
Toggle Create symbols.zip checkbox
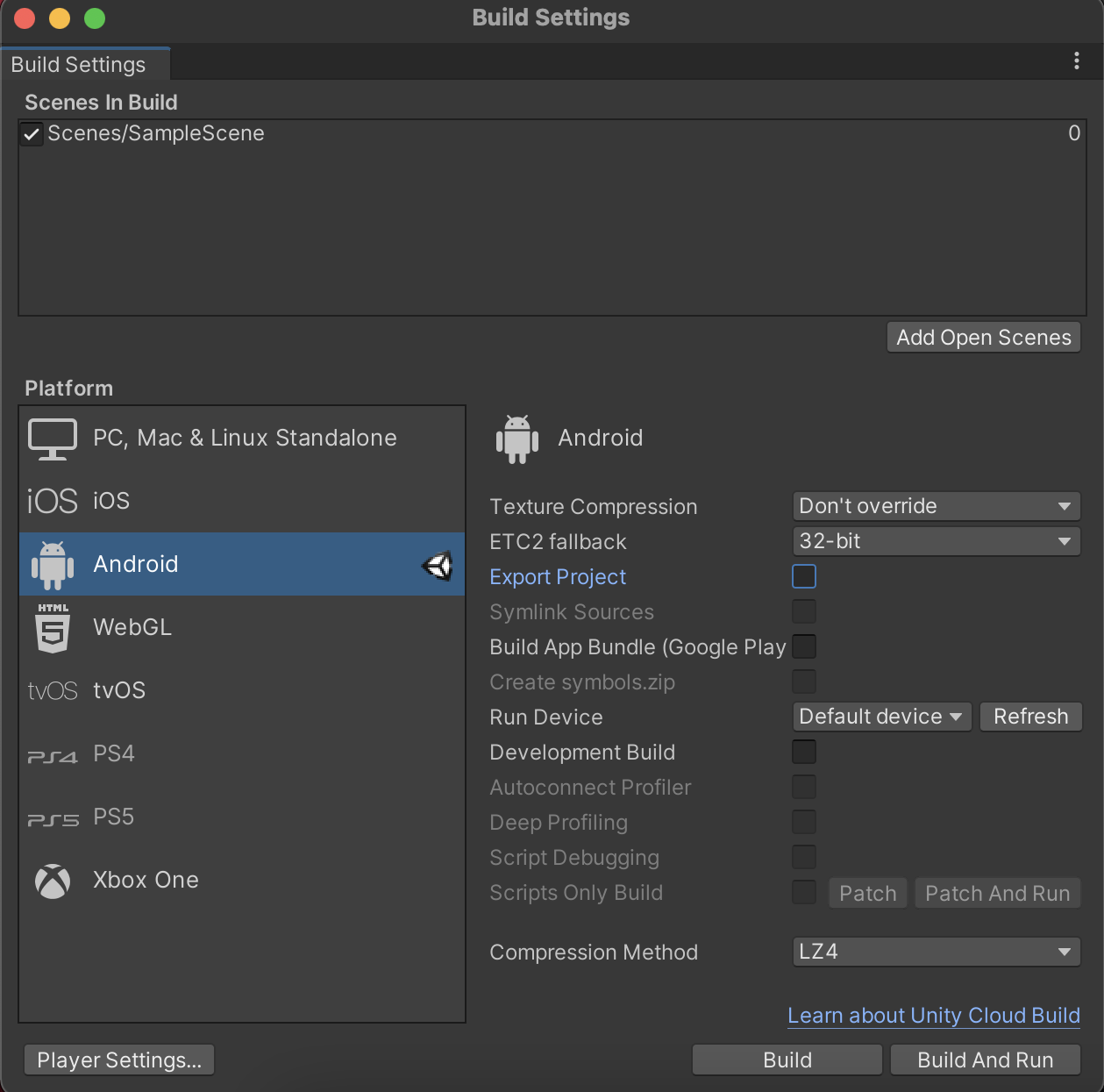click(804, 682)
